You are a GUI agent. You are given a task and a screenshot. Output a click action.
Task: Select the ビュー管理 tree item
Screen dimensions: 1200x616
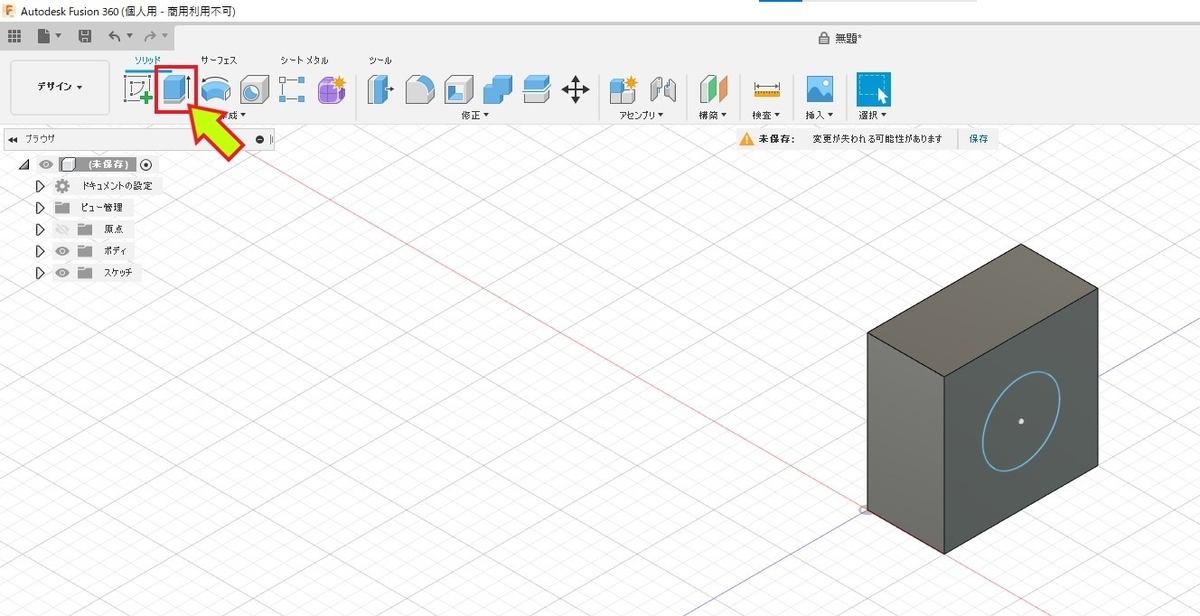(x=101, y=208)
